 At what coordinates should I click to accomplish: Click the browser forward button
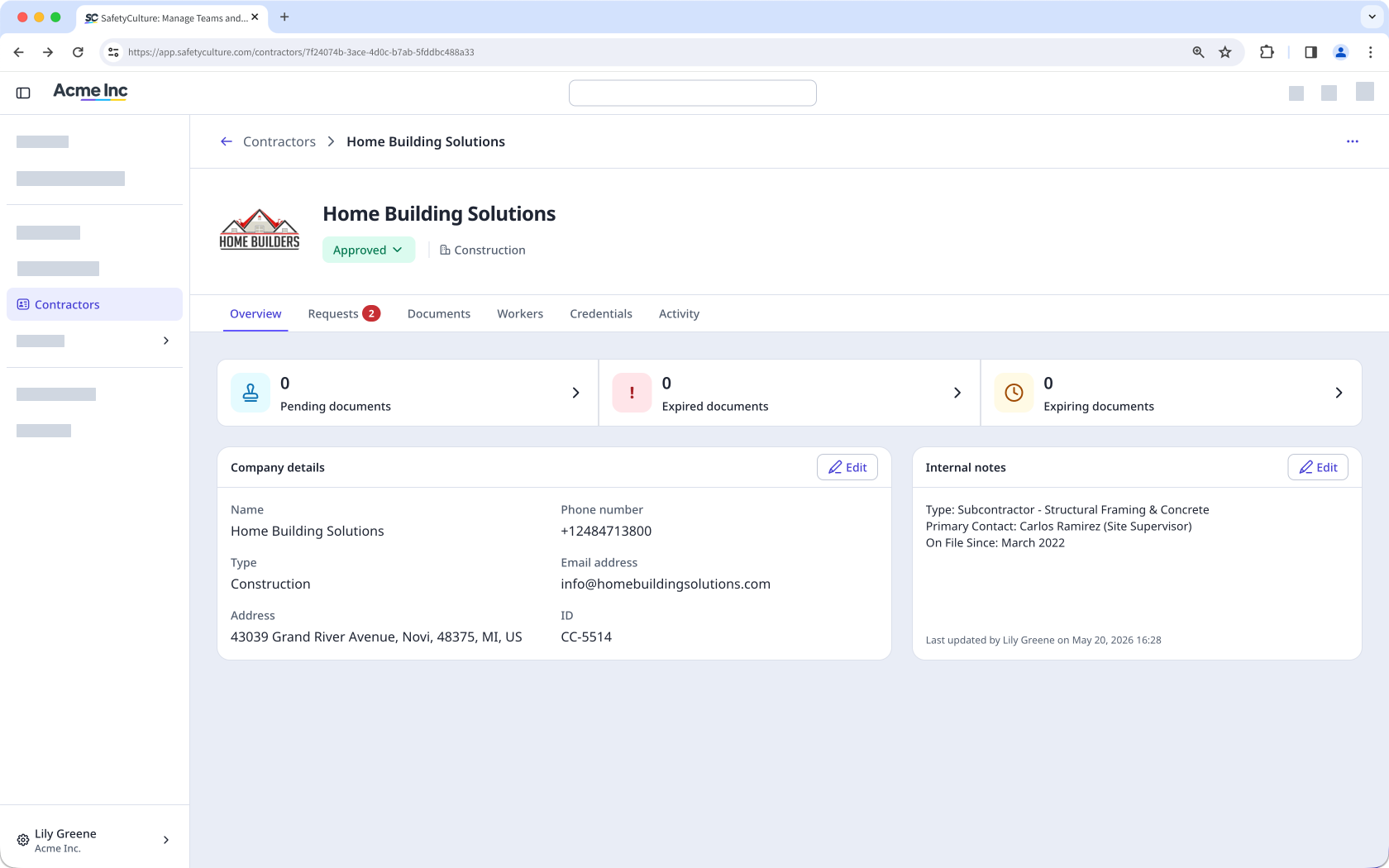pos(48,52)
